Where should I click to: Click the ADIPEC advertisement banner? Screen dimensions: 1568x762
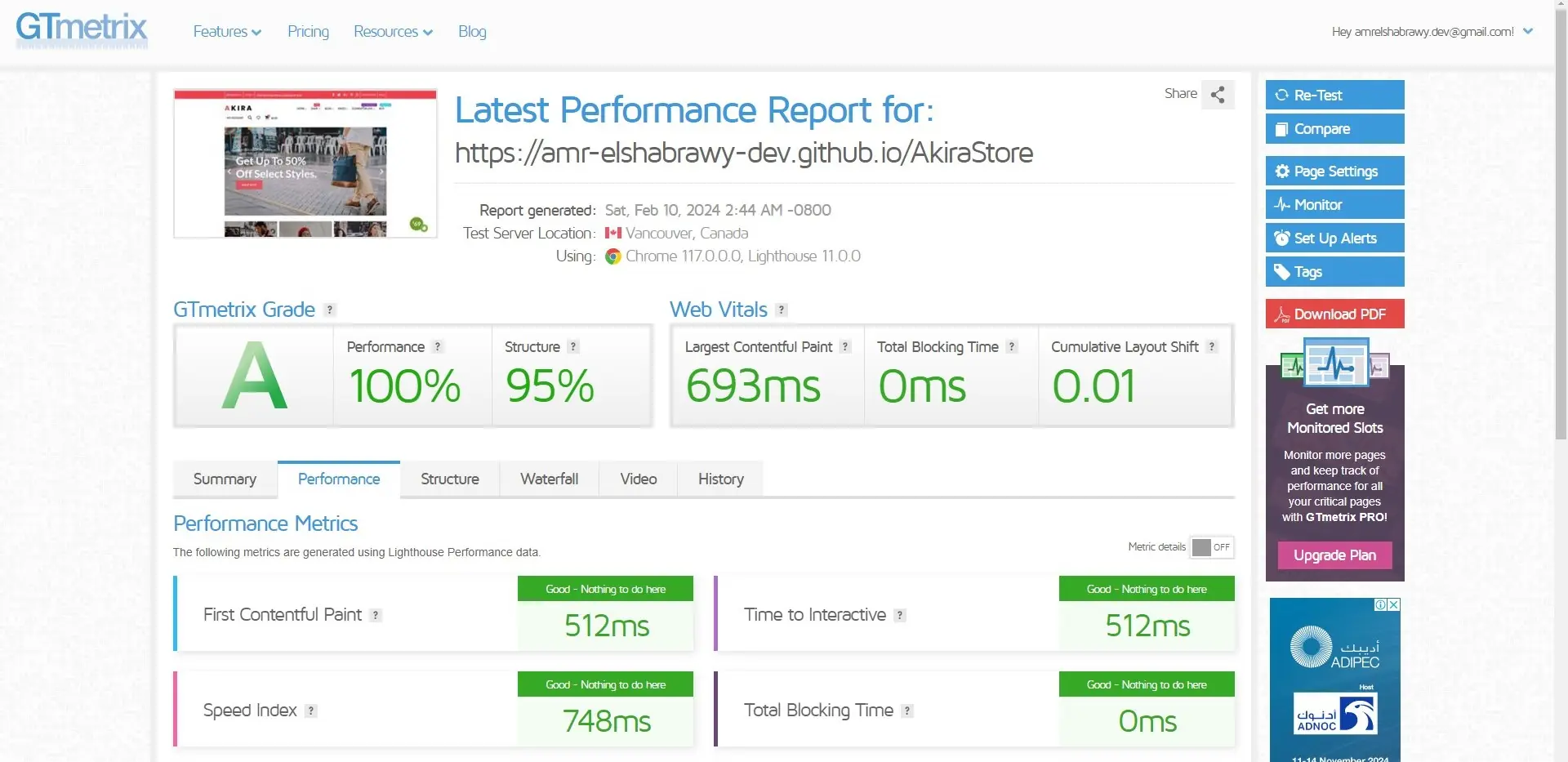pos(1334,680)
